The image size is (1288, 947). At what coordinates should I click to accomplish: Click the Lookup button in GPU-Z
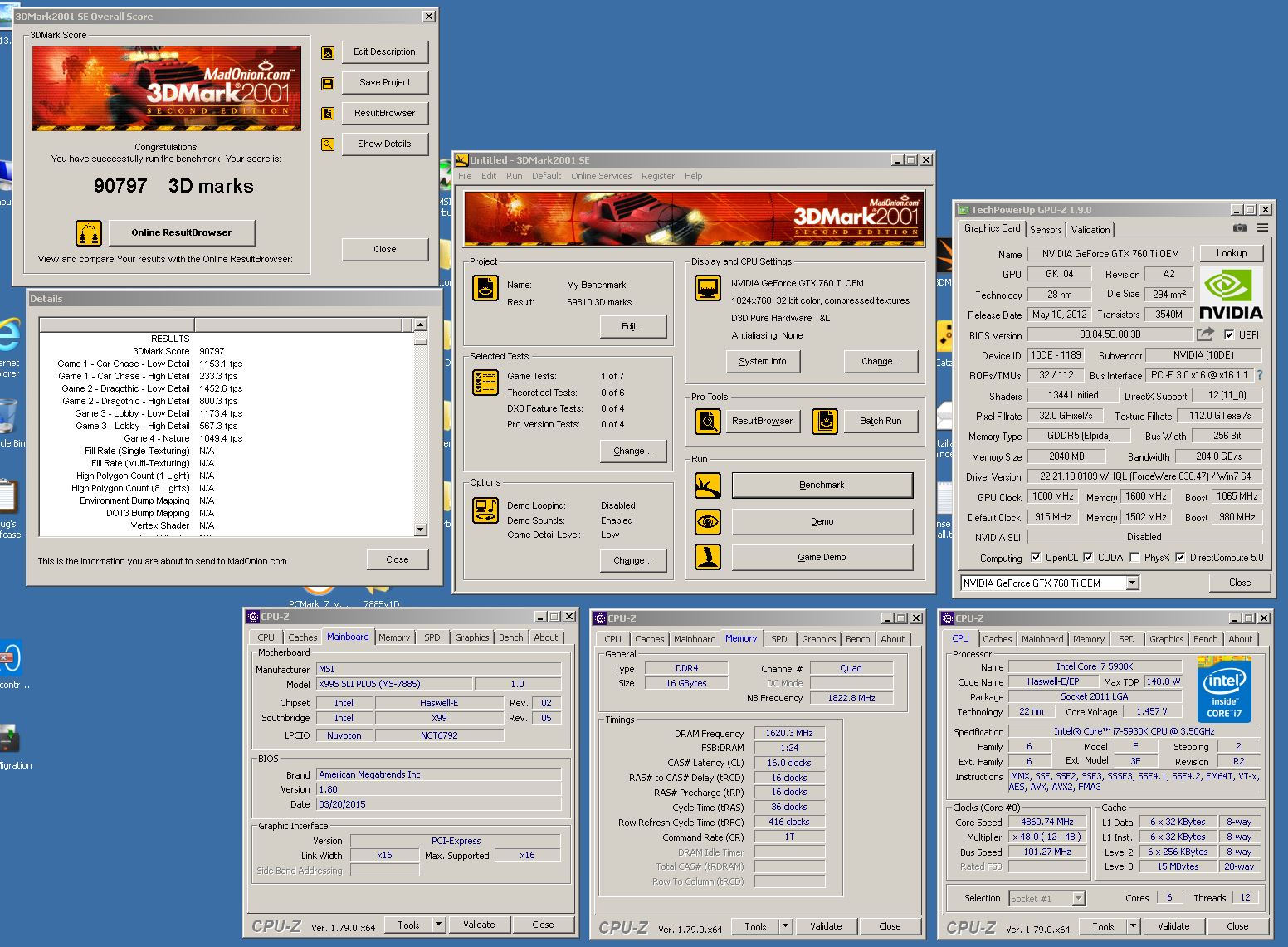pyautogui.click(x=1232, y=253)
